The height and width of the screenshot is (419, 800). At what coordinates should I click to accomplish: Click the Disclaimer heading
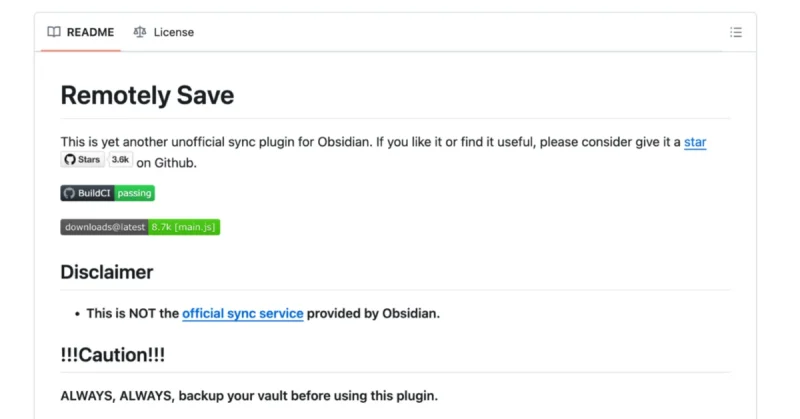pos(107,272)
